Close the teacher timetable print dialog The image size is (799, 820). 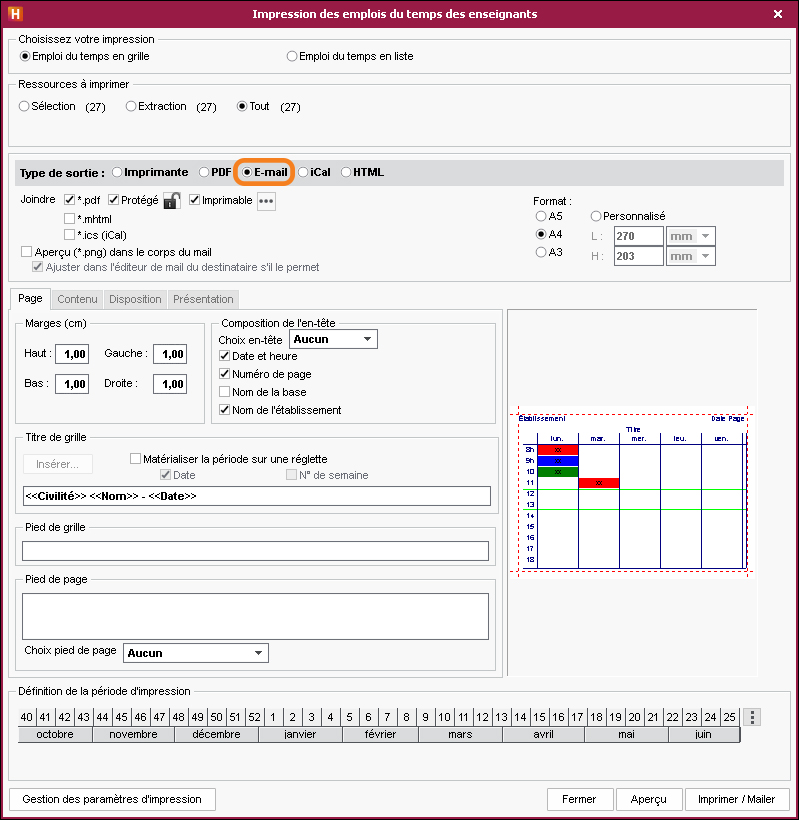778,14
